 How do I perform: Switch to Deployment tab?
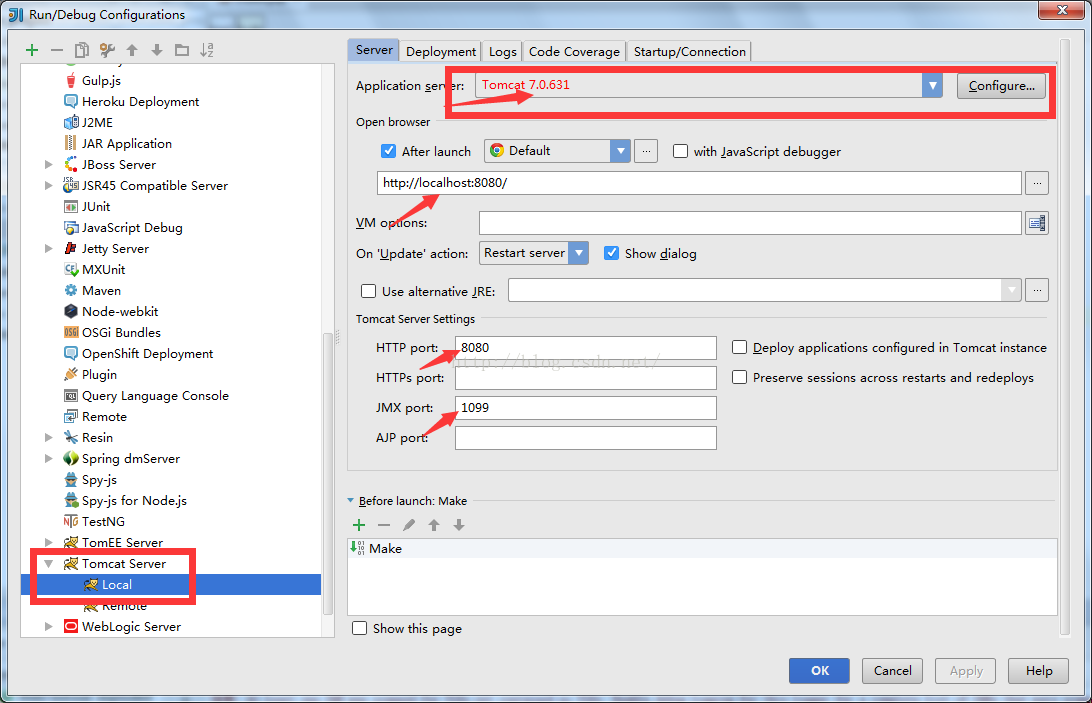[x=441, y=51]
